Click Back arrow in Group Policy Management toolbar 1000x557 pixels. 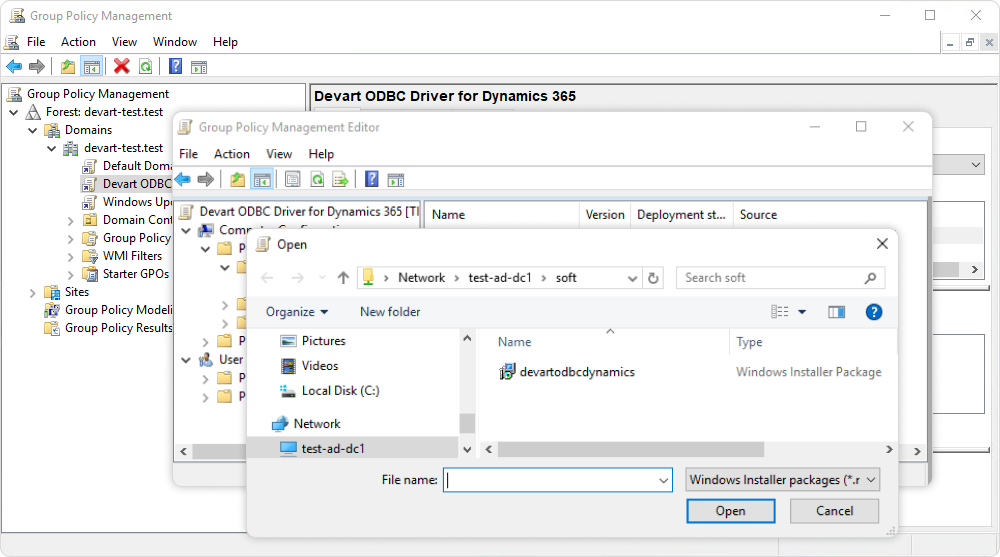click(14, 66)
